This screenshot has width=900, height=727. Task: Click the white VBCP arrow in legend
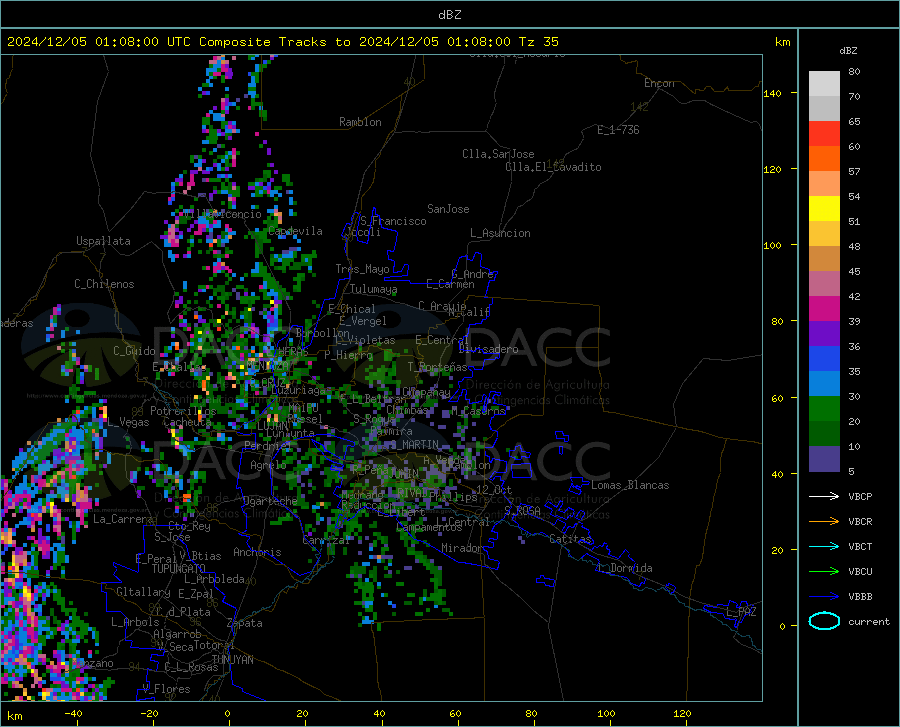pyautogui.click(x=824, y=496)
